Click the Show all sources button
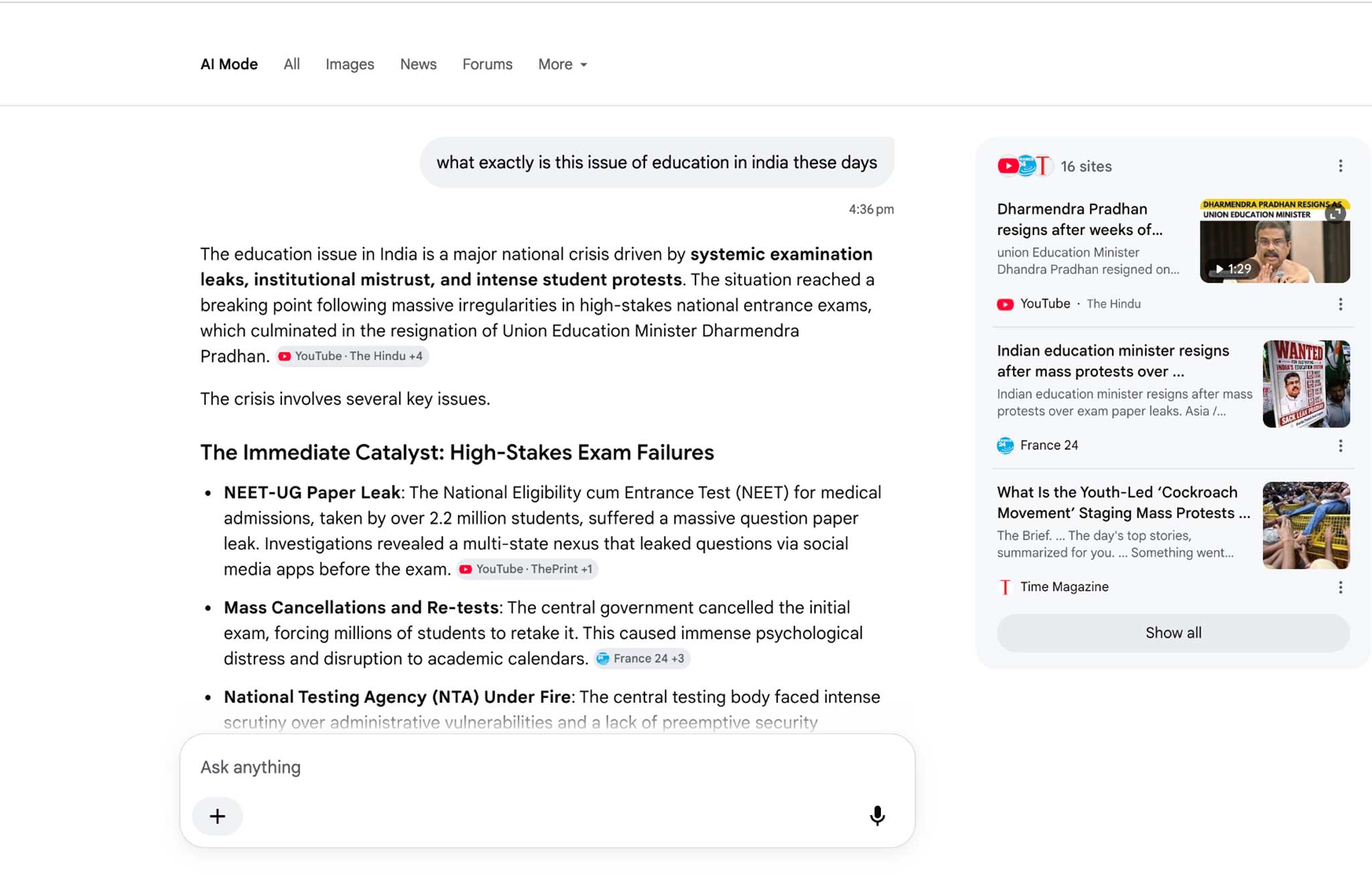Screen dimensions: 1372x891 pyautogui.click(x=1173, y=633)
